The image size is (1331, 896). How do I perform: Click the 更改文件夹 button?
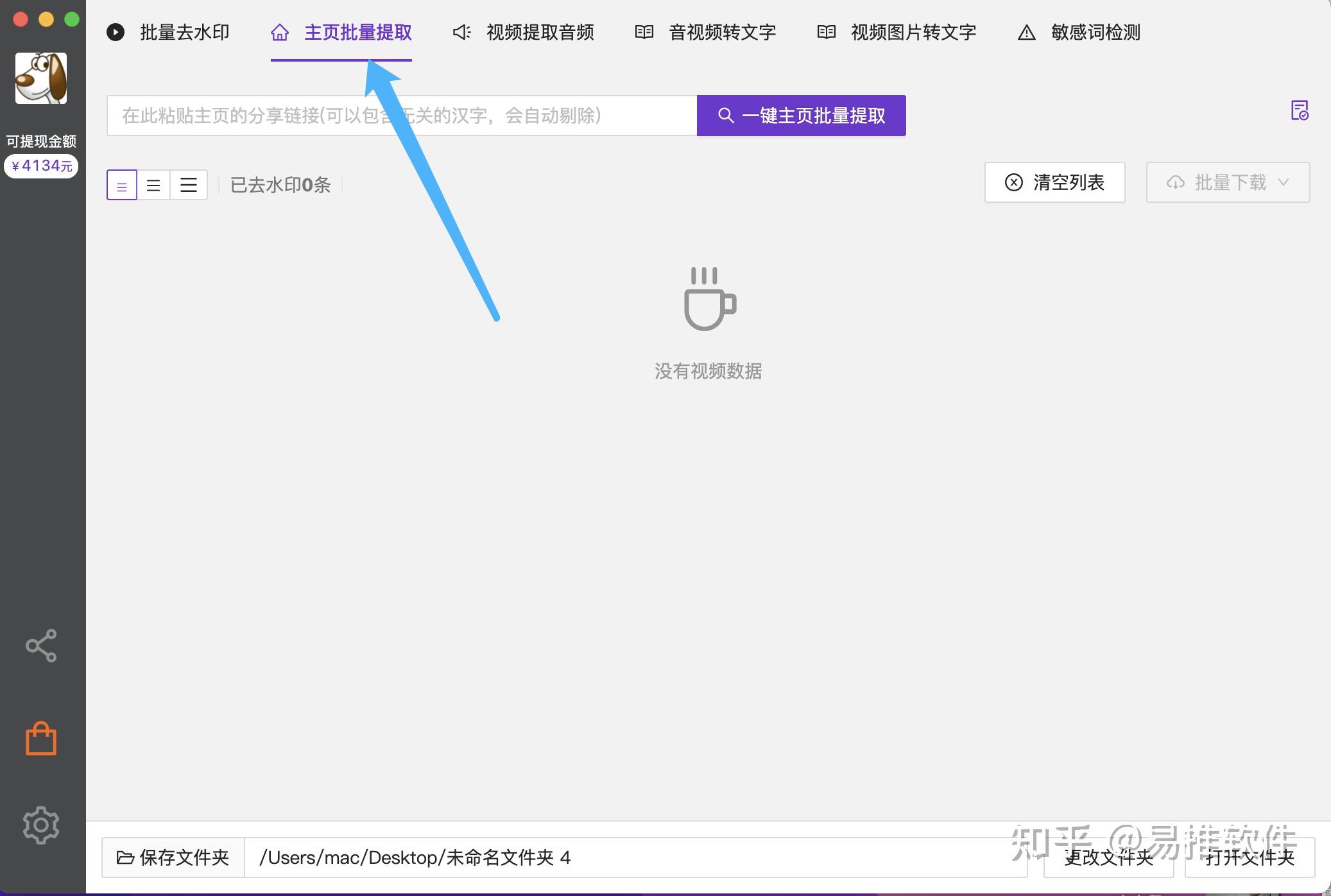pyautogui.click(x=1108, y=857)
